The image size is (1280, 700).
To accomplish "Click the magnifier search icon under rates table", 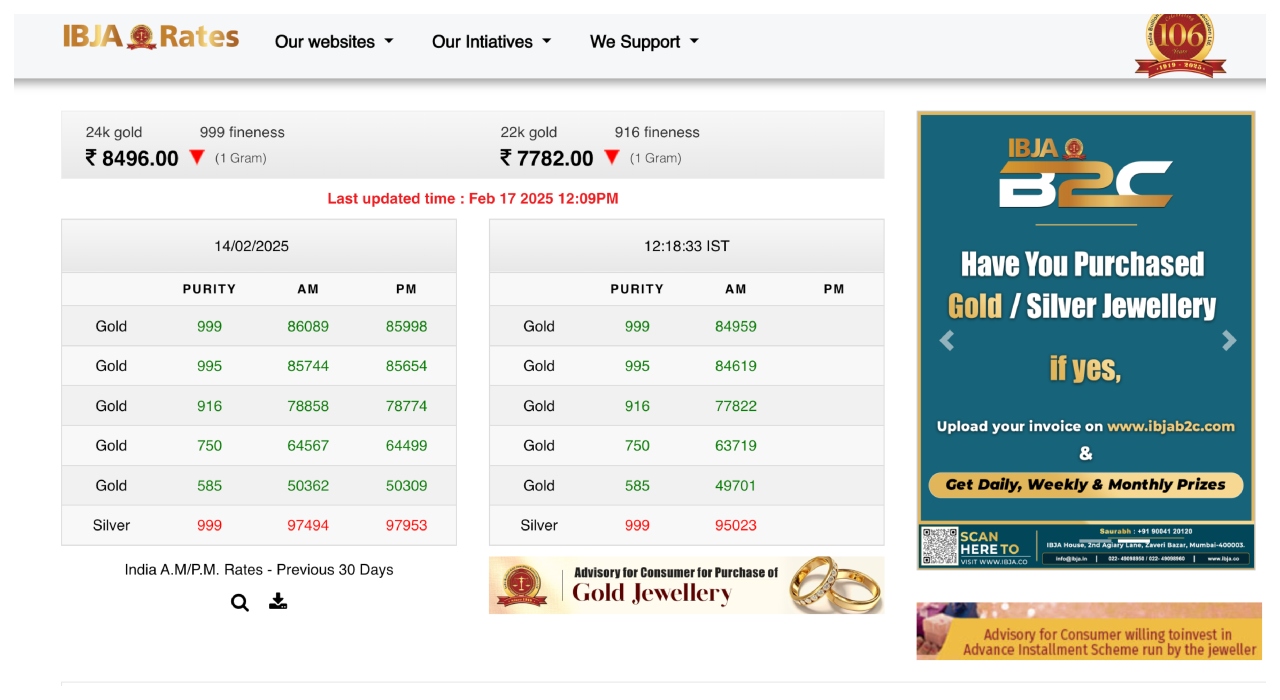I will click(x=240, y=602).
